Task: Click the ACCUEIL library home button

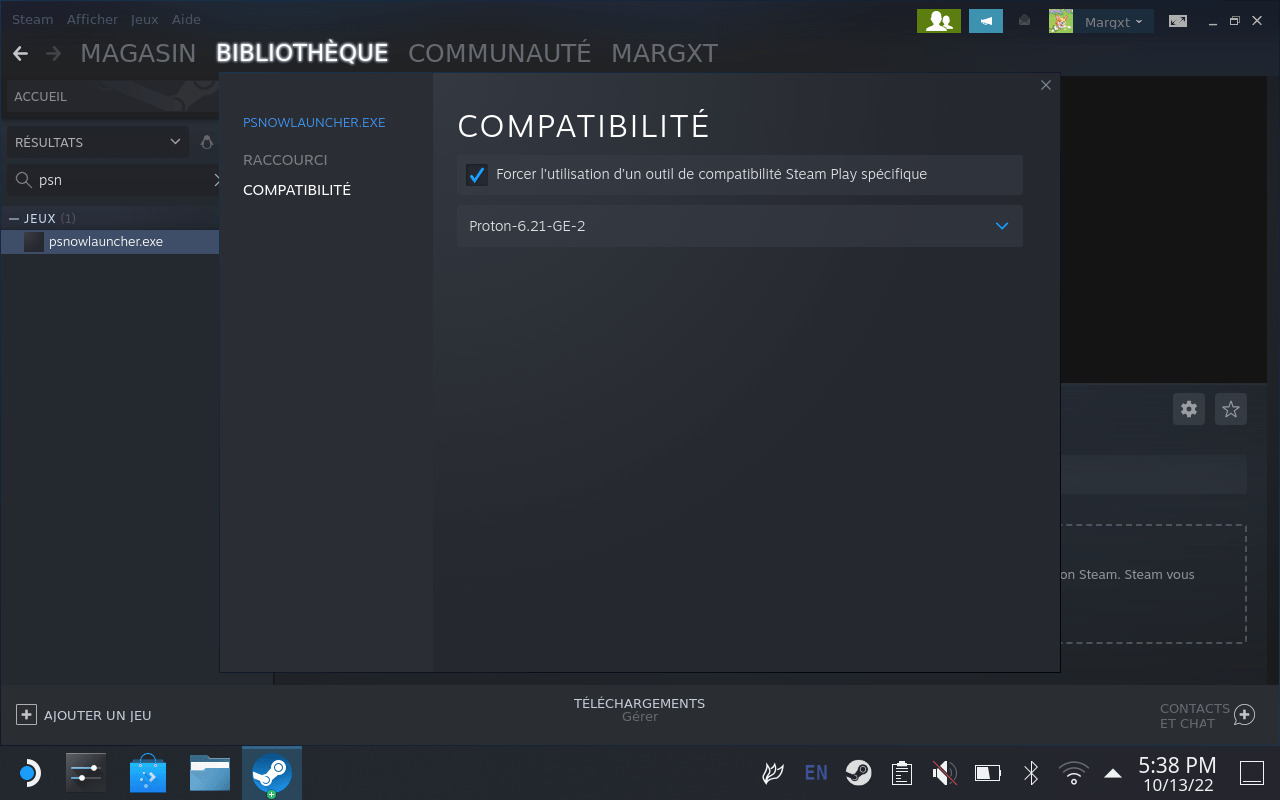Action: [112, 97]
